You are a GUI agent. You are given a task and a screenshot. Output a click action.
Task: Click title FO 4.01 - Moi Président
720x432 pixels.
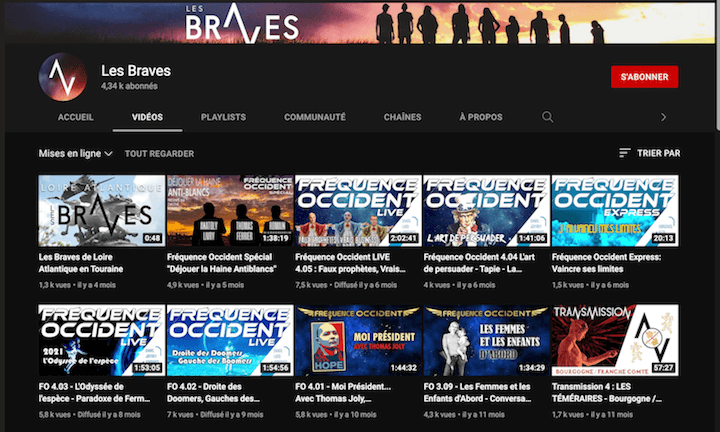coord(343,393)
